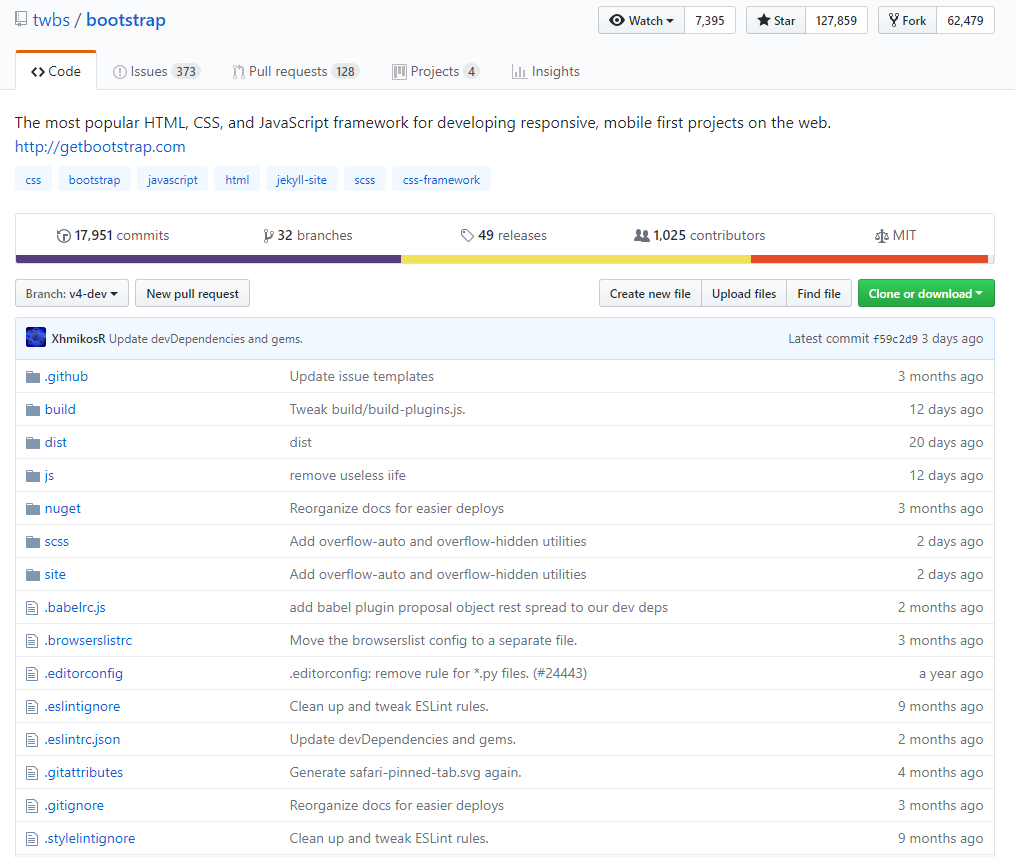This screenshot has width=1015, height=857.
Task: Click the jekyll-site topic tag
Action: [x=302, y=179]
